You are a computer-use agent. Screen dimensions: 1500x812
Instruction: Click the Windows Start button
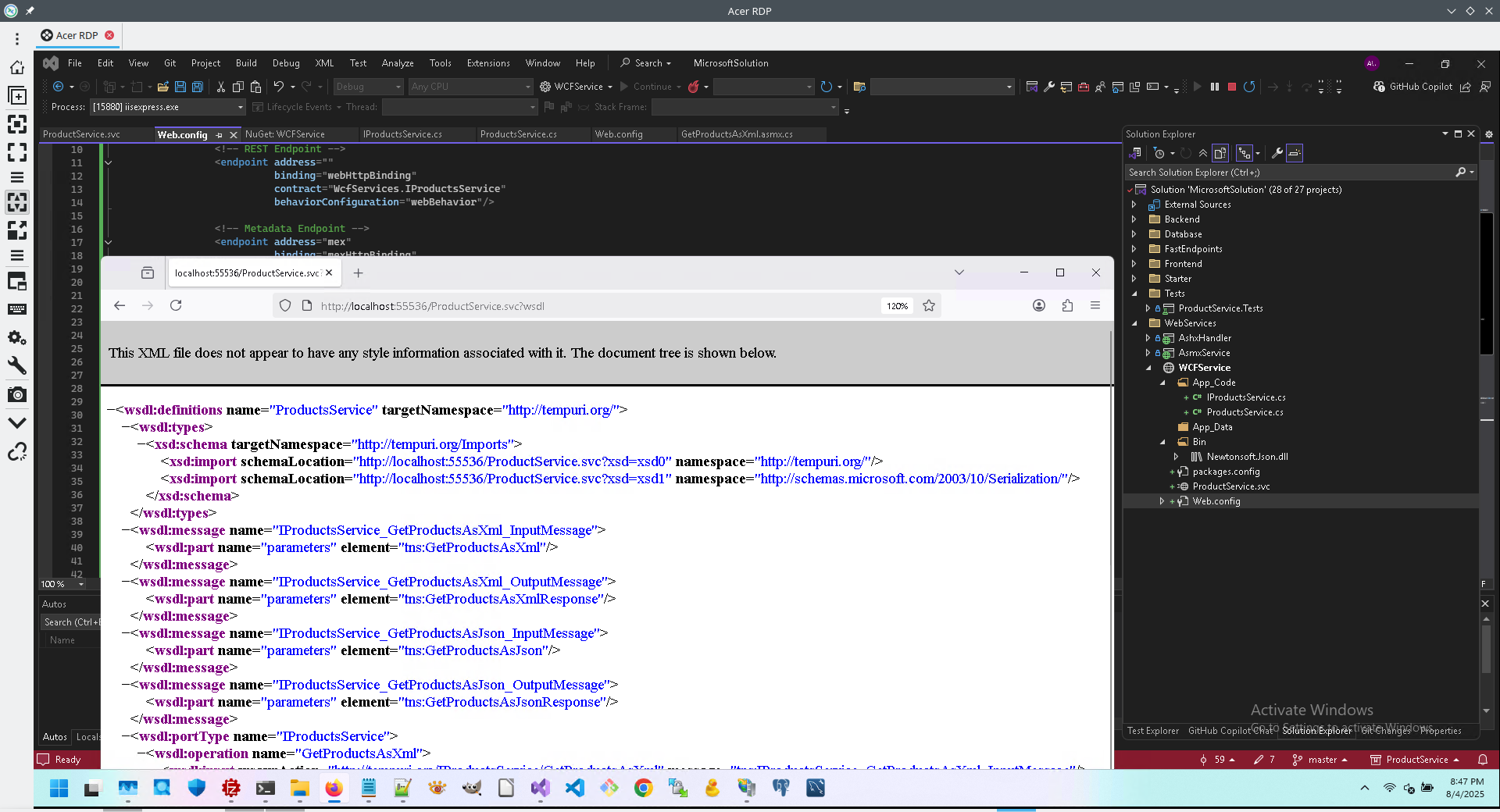click(x=59, y=788)
